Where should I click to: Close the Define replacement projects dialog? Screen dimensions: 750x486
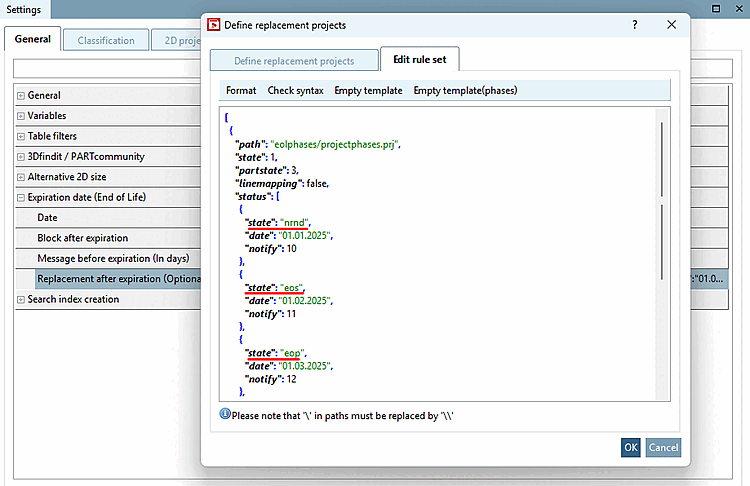pyautogui.click(x=672, y=25)
